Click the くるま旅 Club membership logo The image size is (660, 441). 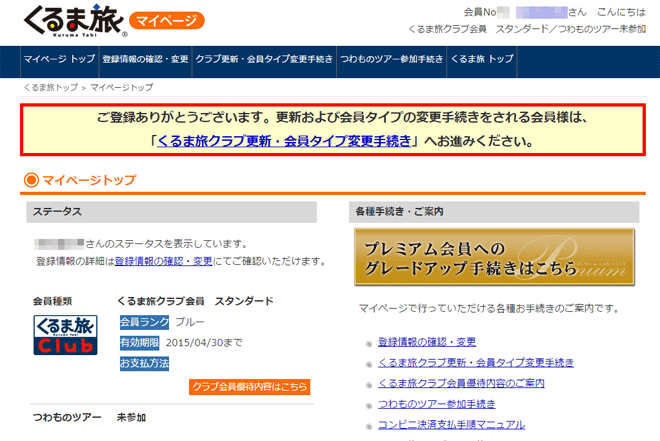[65, 335]
